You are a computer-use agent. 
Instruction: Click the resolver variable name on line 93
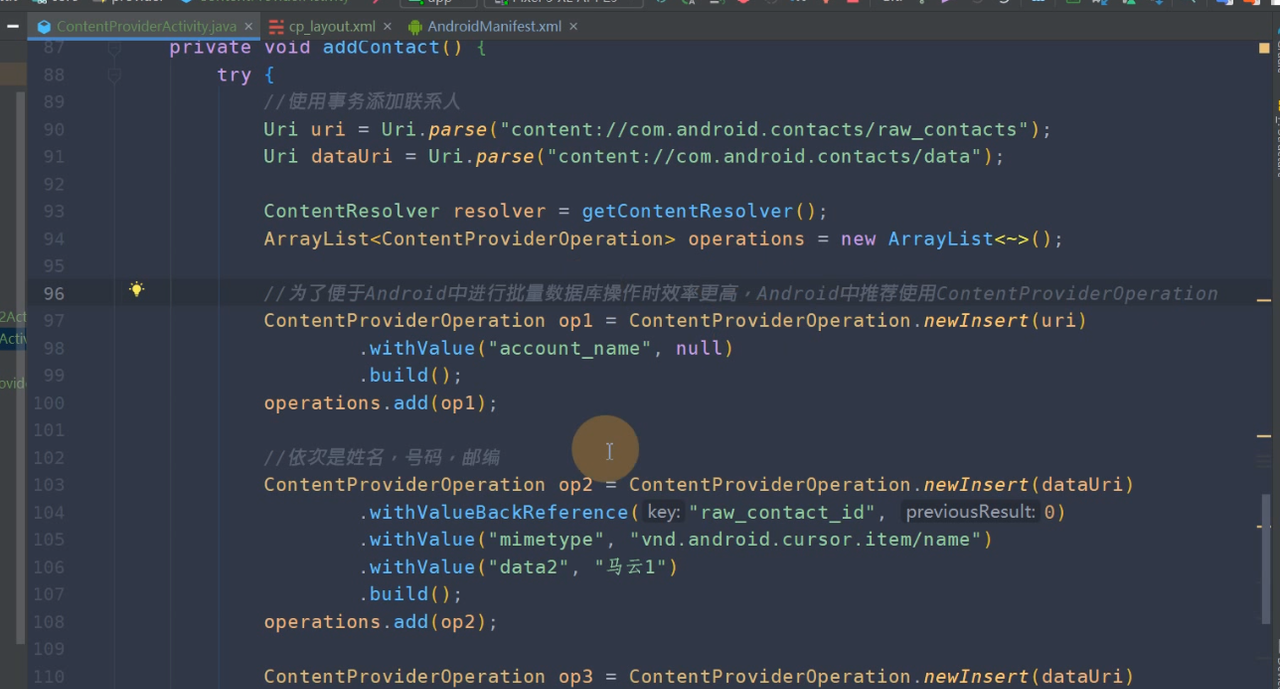(x=499, y=211)
